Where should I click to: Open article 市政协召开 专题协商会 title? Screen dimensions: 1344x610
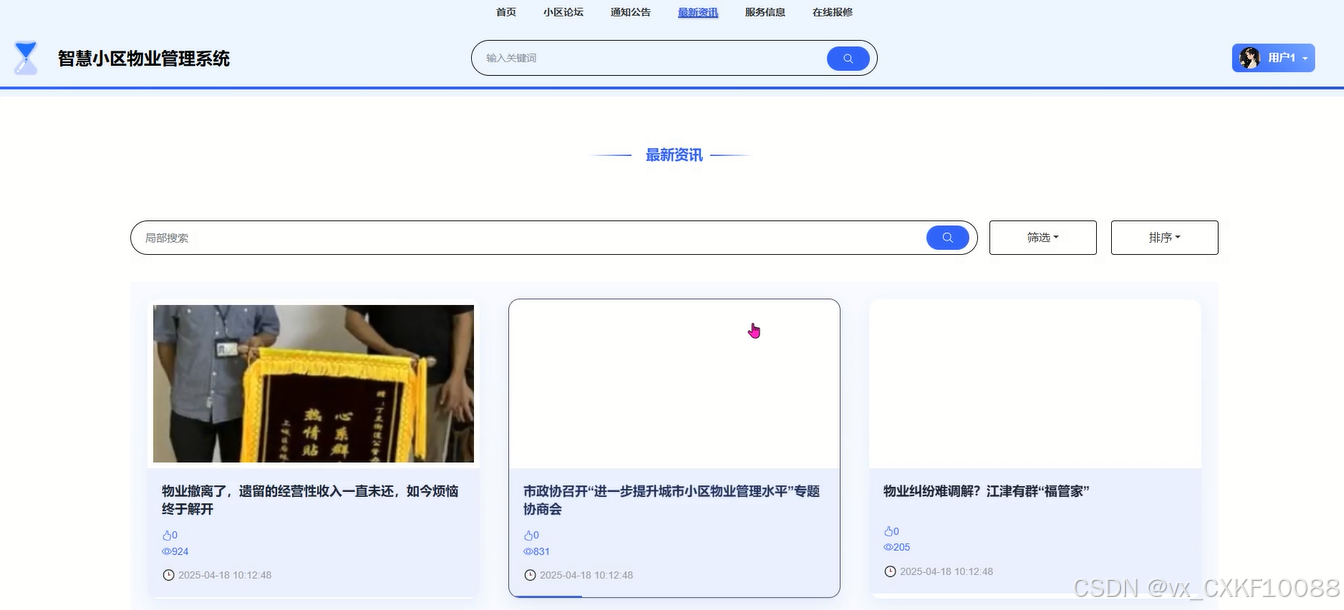(x=671, y=500)
